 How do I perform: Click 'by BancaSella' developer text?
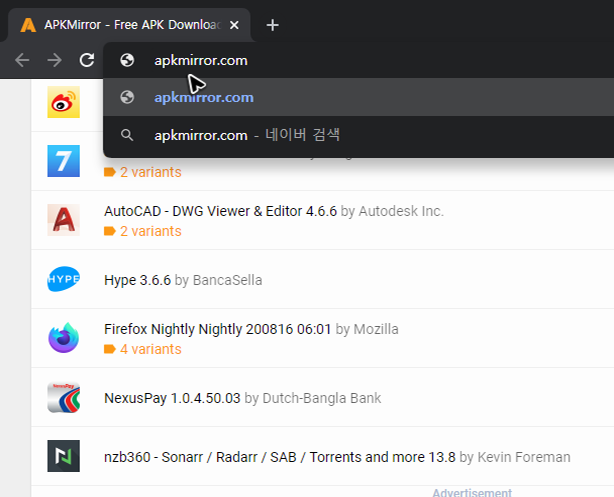[x=219, y=280]
